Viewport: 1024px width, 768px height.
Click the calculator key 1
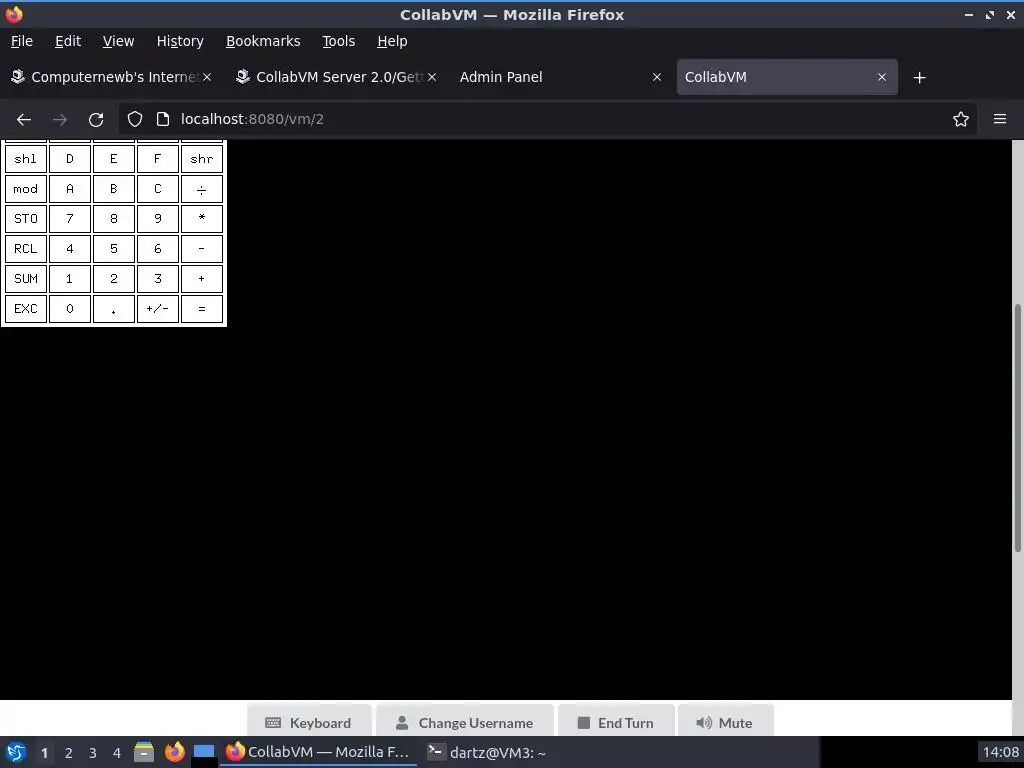(70, 279)
